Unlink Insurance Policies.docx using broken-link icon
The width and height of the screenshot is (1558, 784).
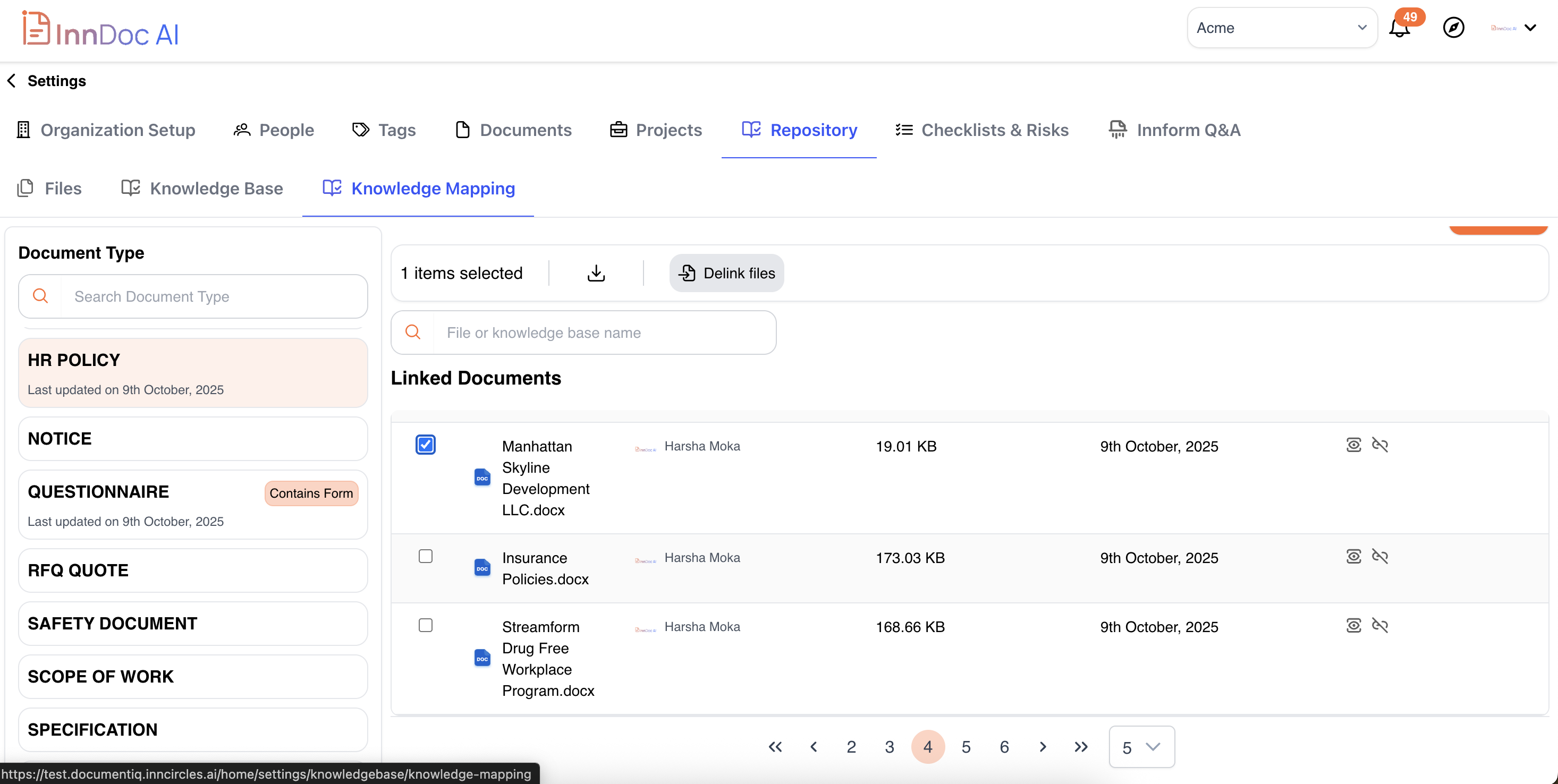1379,556
